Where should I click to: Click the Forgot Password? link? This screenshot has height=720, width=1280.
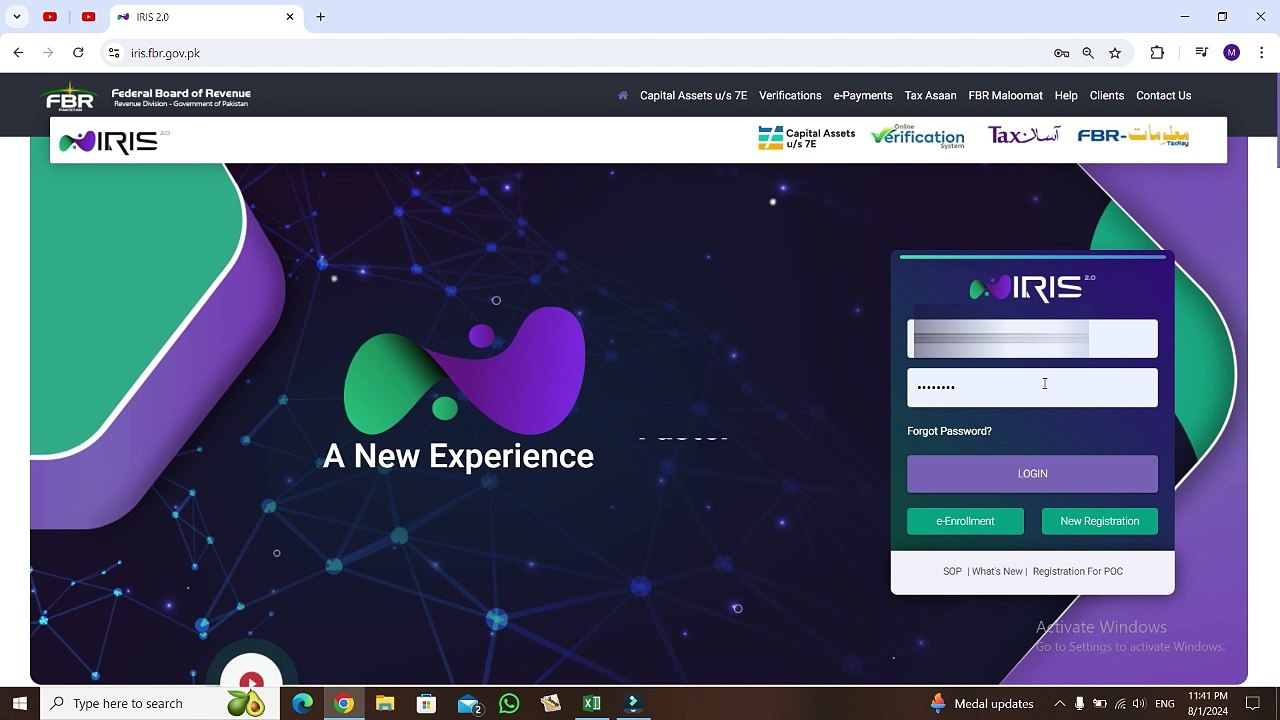pos(949,431)
